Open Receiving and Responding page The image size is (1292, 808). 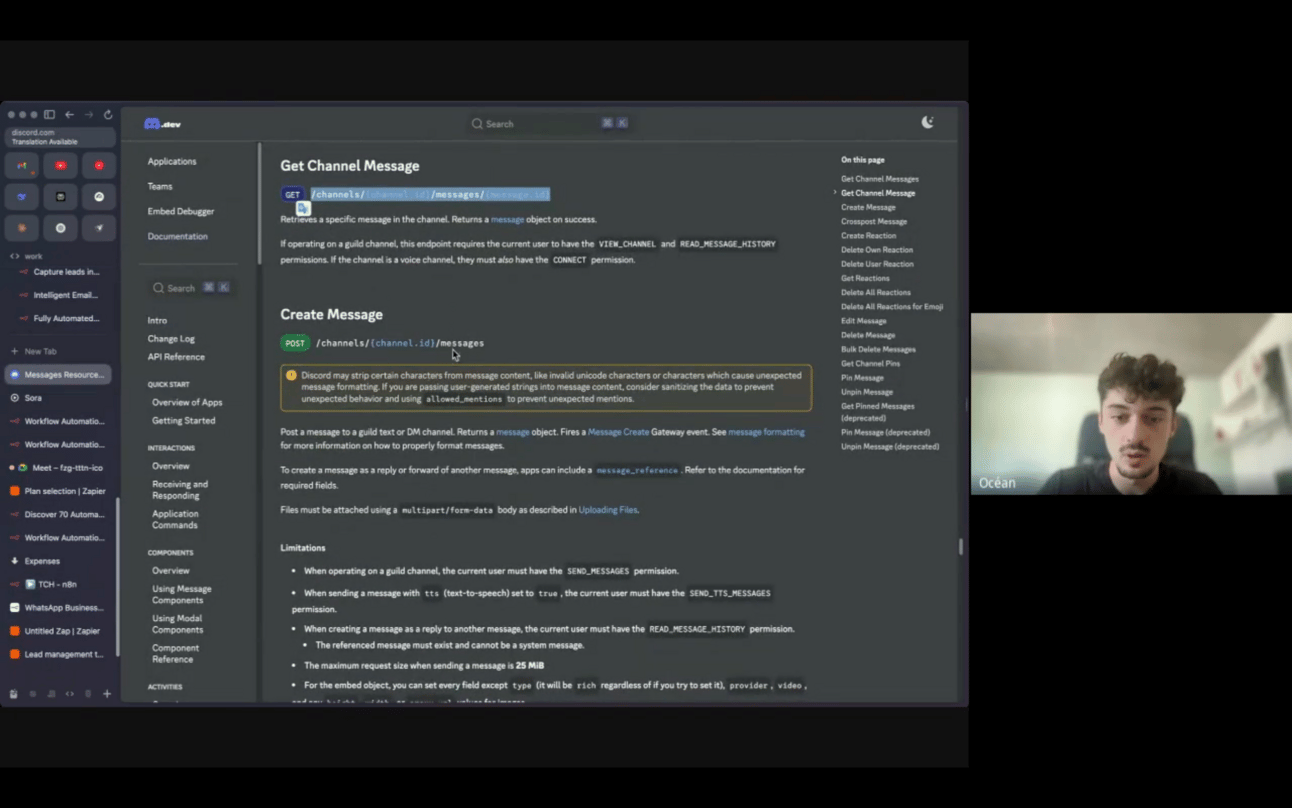click(x=180, y=490)
